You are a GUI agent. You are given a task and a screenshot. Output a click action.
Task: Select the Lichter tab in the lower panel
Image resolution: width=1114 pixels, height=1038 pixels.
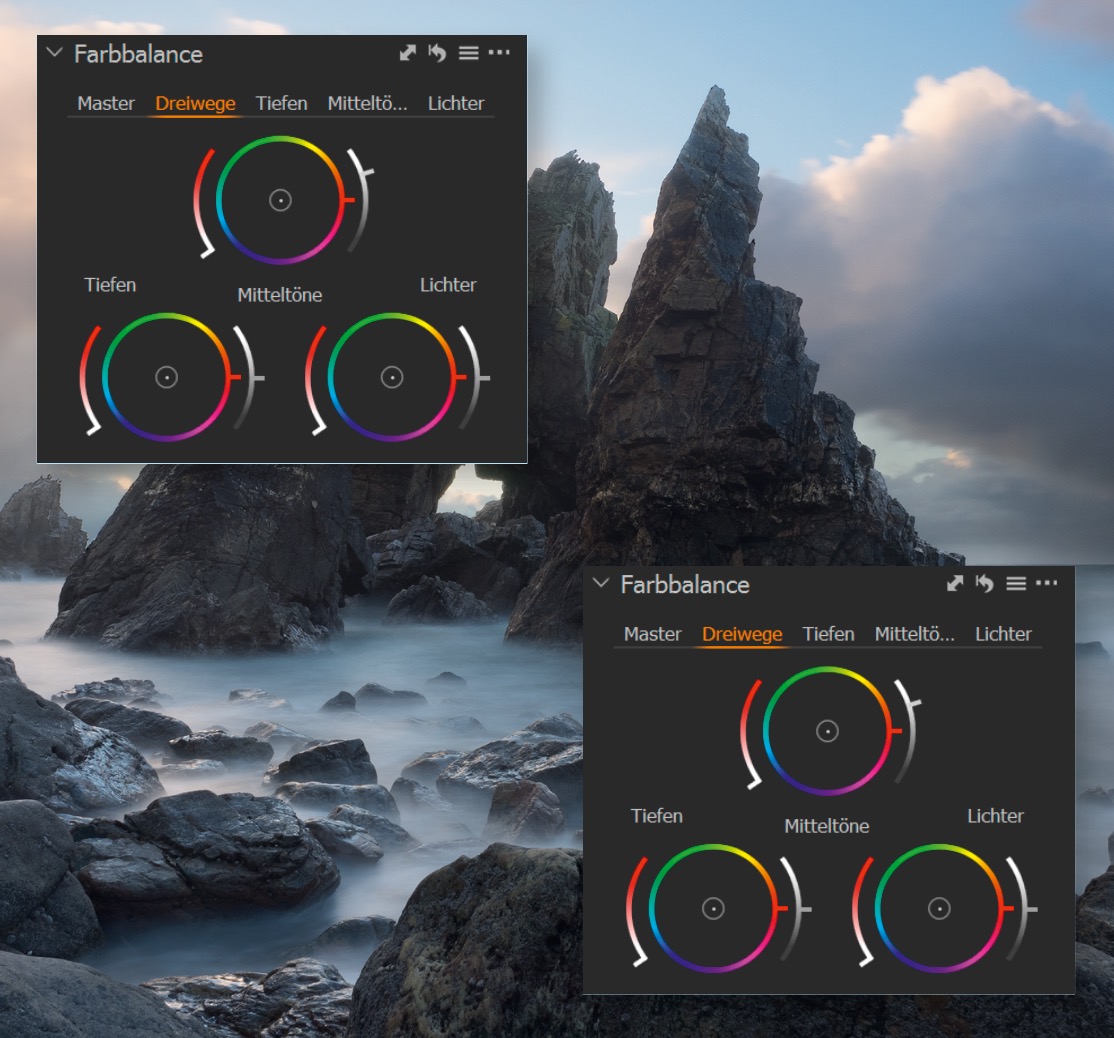(1003, 634)
